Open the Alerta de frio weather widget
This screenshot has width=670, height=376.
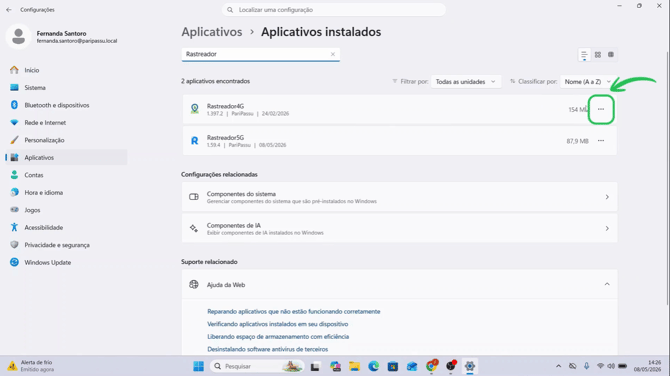(31, 366)
